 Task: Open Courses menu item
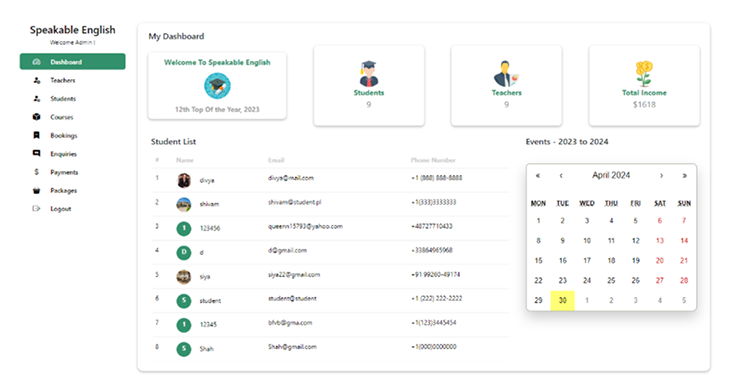pyautogui.click(x=72, y=117)
